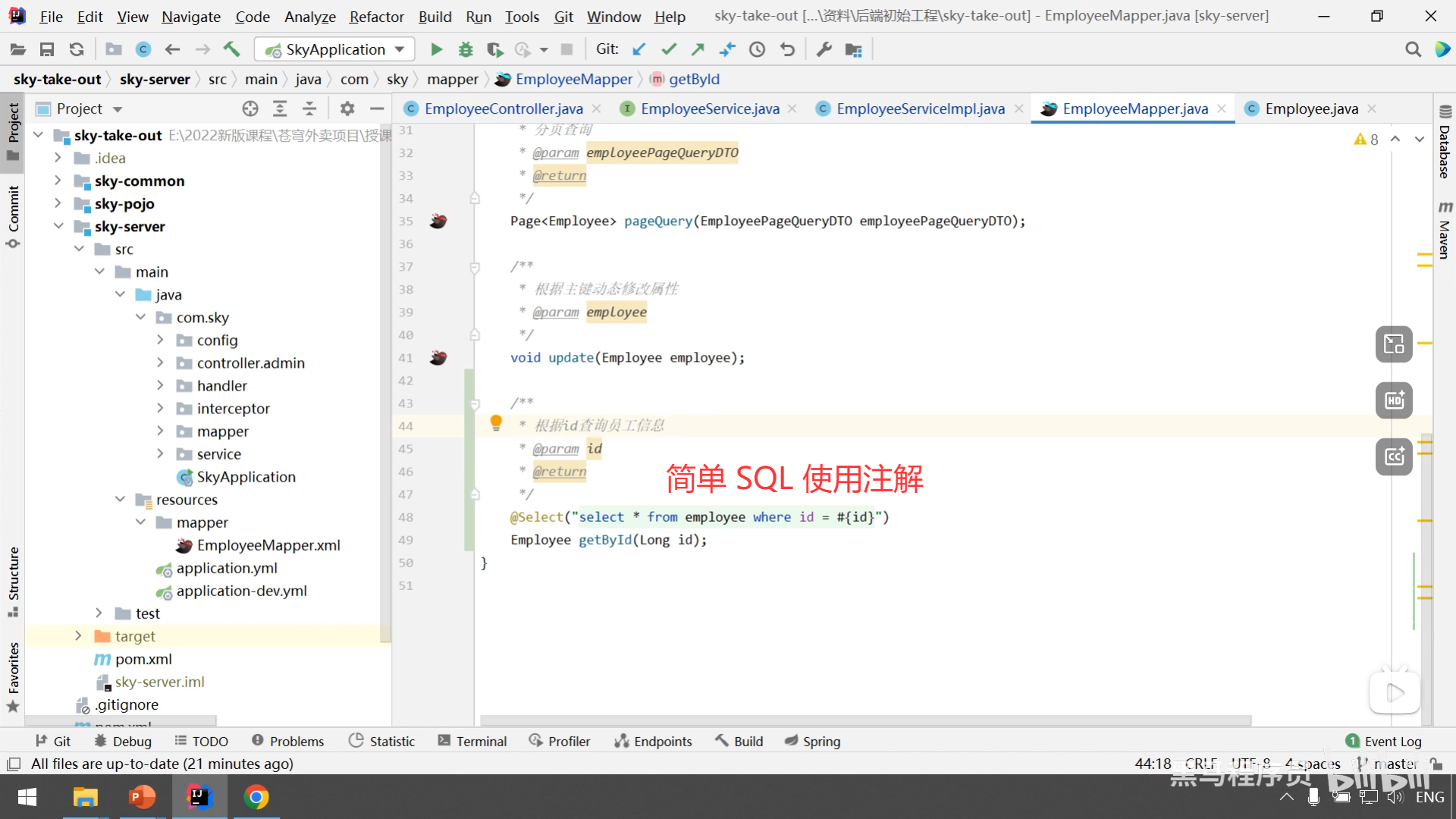Expand the target folder in tree
The image size is (1456, 819).
click(78, 636)
